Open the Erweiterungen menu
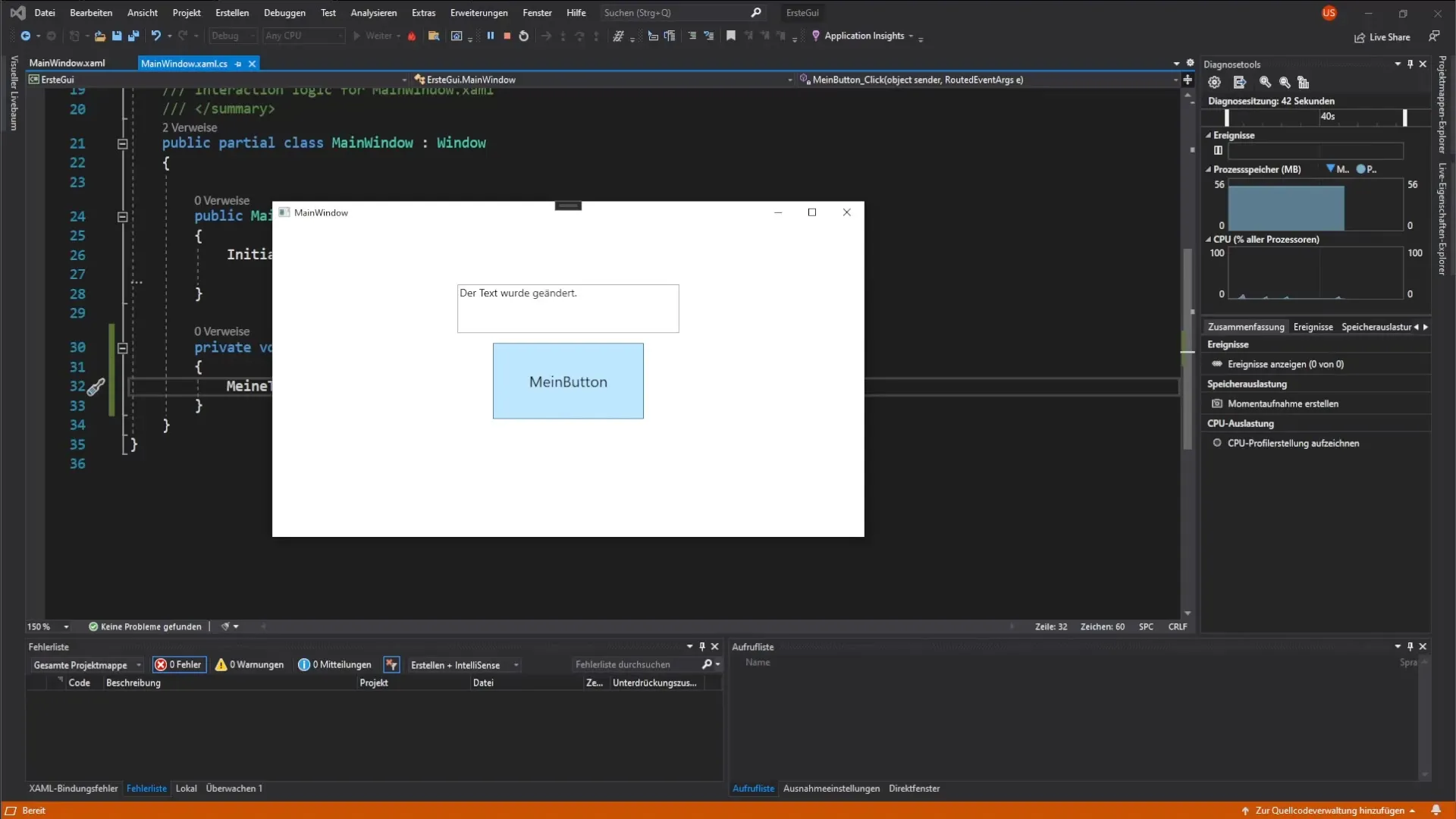Image resolution: width=1456 pixels, height=819 pixels. click(x=479, y=13)
